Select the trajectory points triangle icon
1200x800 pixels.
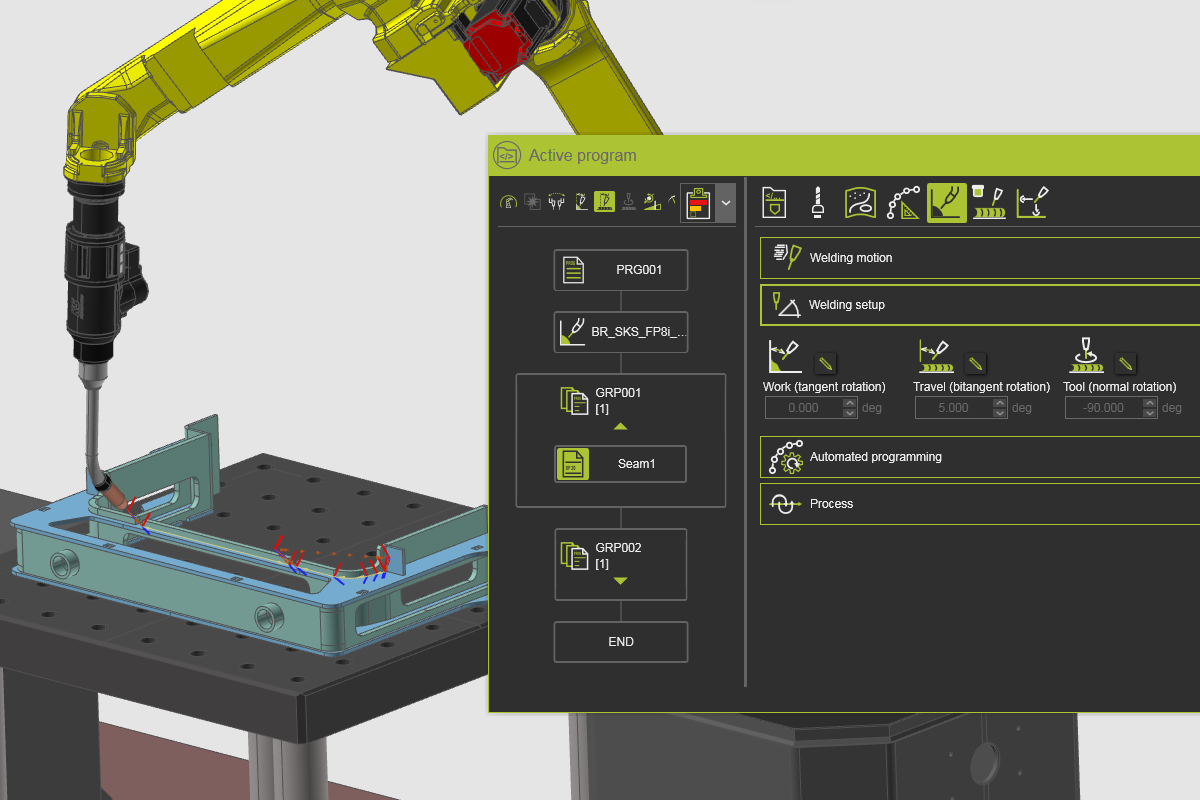(x=904, y=202)
